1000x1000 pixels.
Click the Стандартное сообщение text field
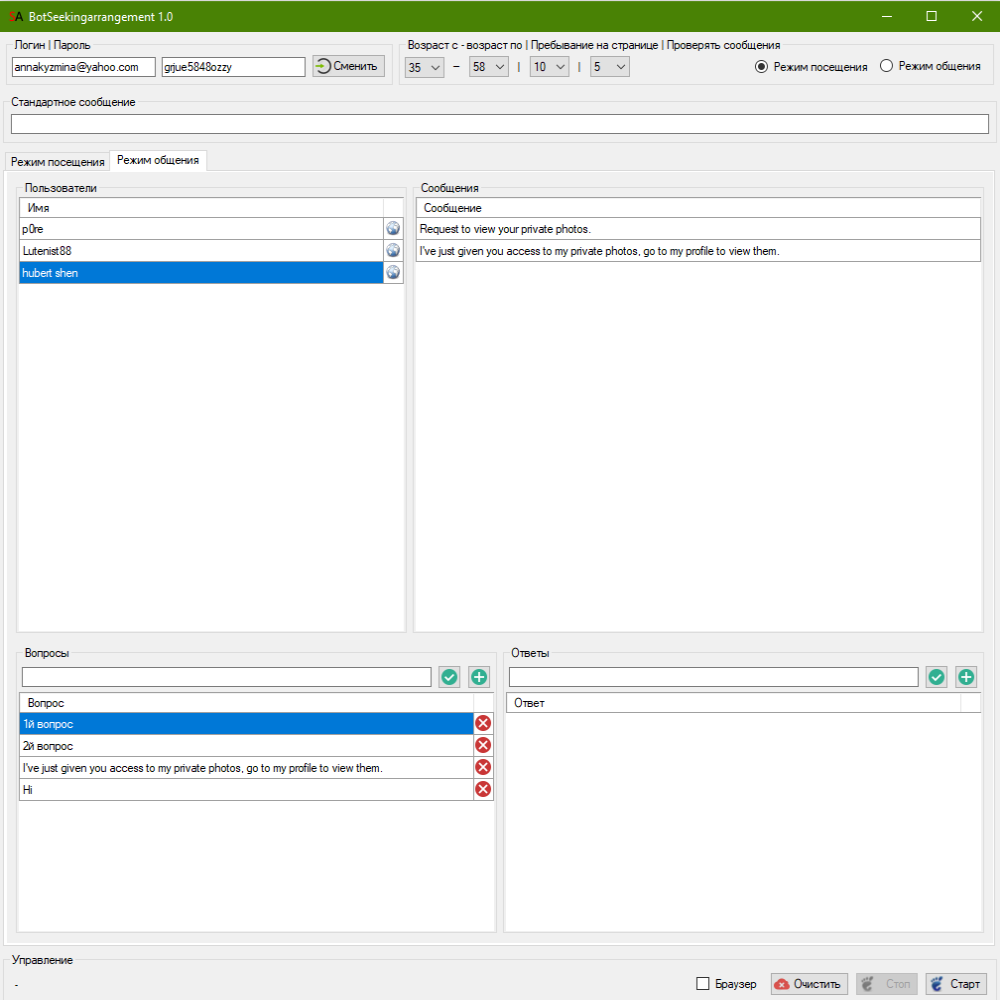coord(500,124)
